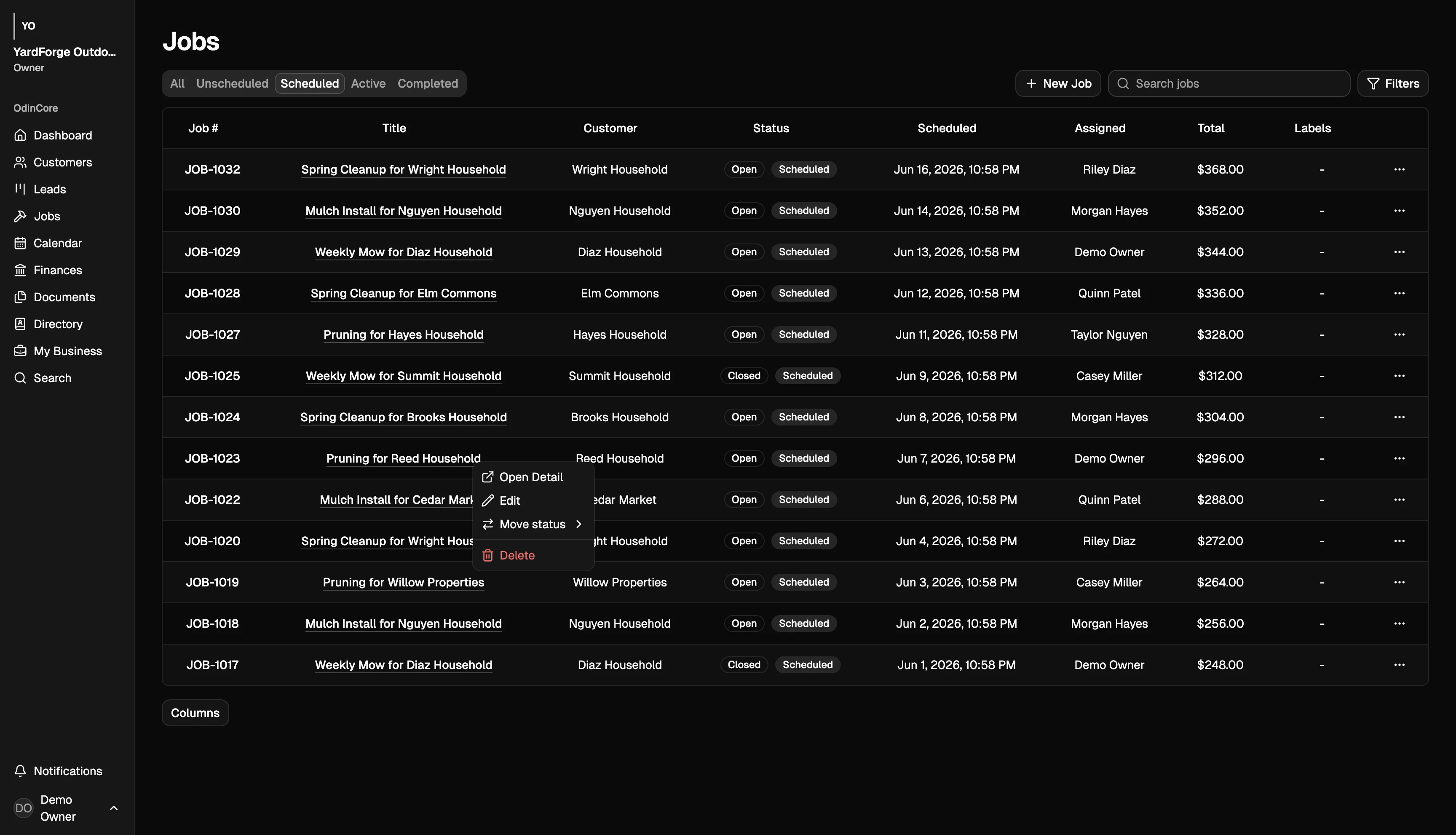Image resolution: width=1456 pixels, height=835 pixels.
Task: Open more actions for JOB-1030
Action: pyautogui.click(x=1399, y=211)
